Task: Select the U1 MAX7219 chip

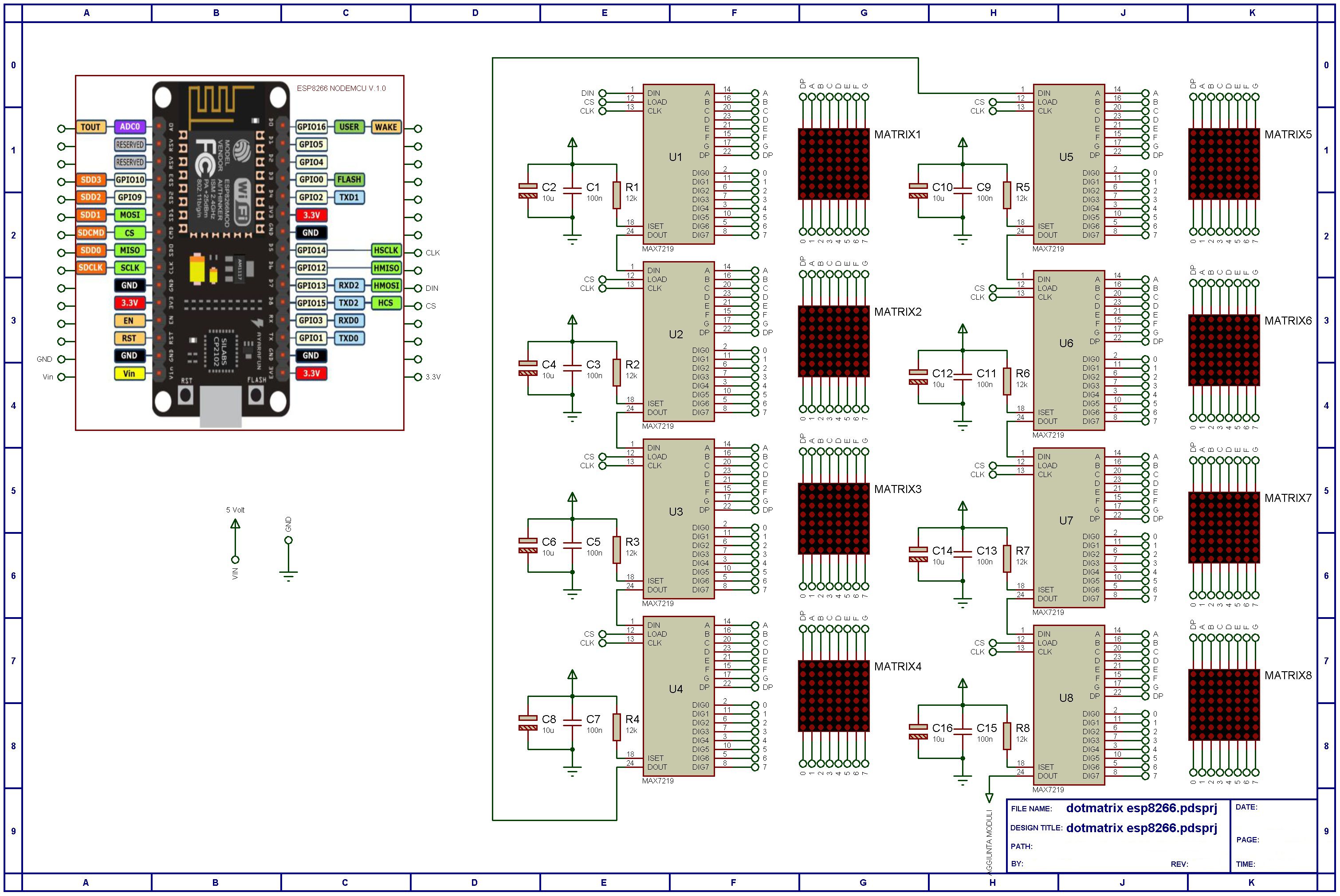Action: [x=679, y=164]
